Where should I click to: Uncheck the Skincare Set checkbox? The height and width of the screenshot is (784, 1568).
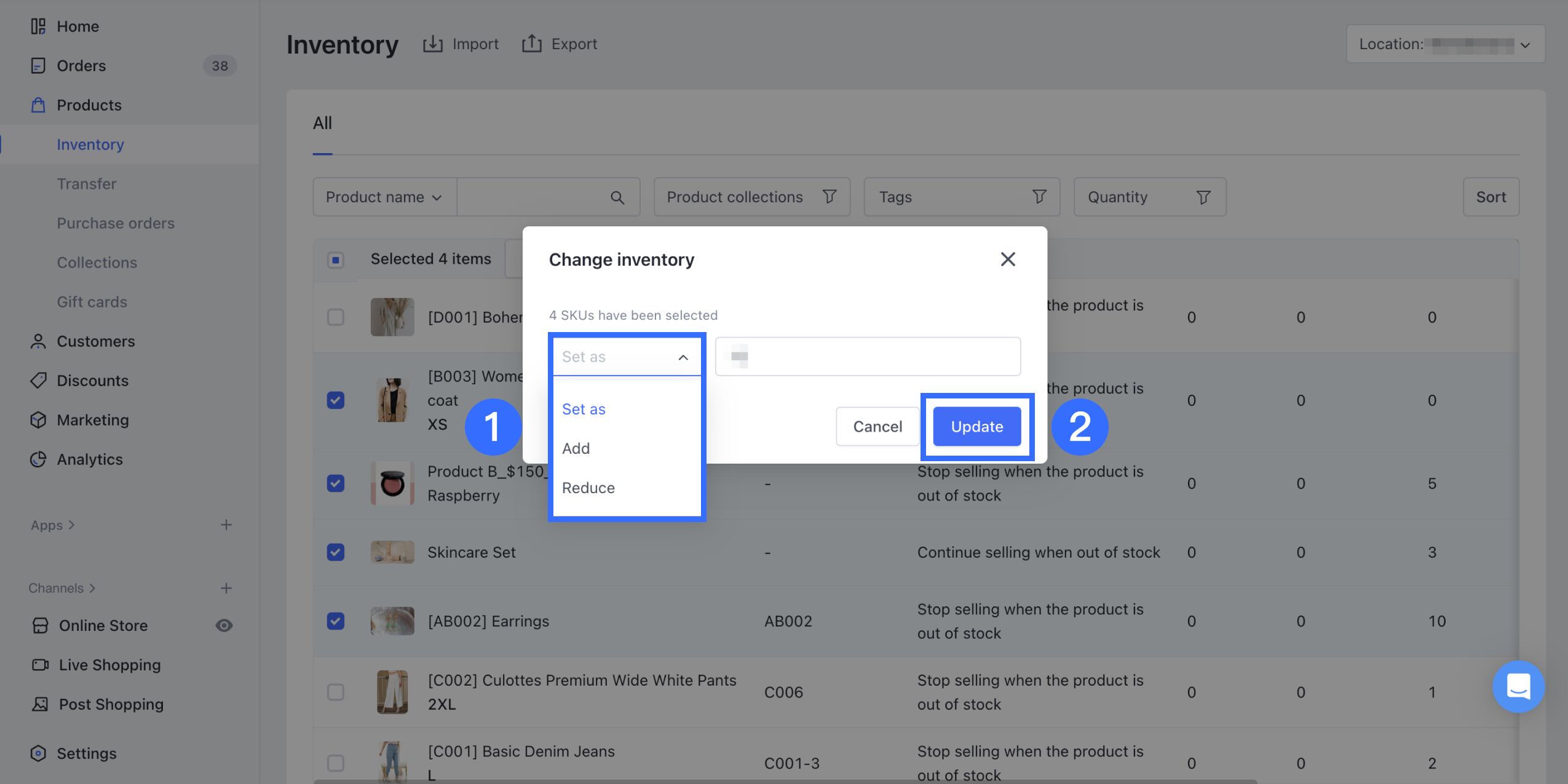pyautogui.click(x=336, y=552)
